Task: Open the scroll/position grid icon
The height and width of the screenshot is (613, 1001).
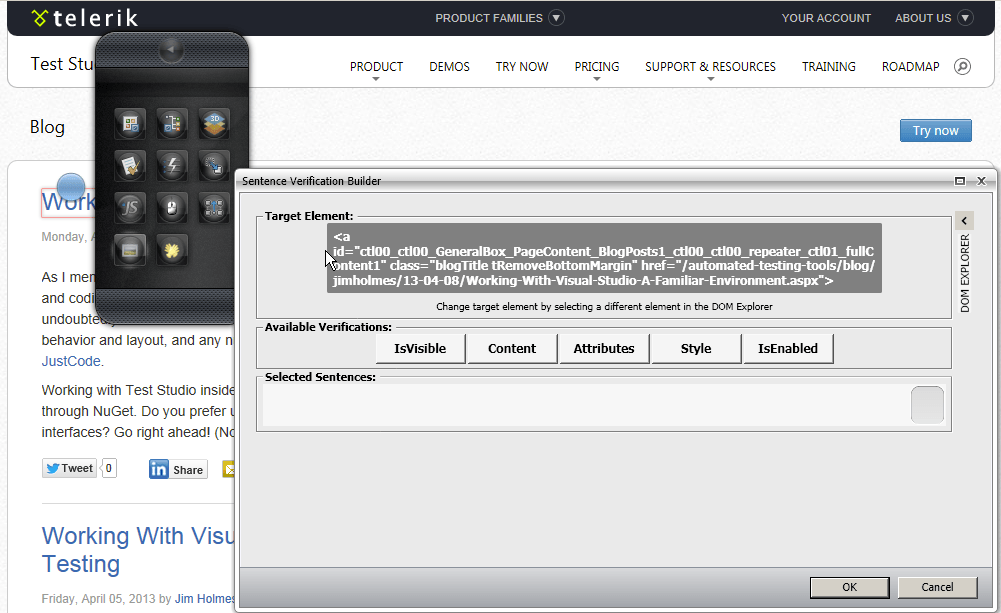Action: point(214,208)
